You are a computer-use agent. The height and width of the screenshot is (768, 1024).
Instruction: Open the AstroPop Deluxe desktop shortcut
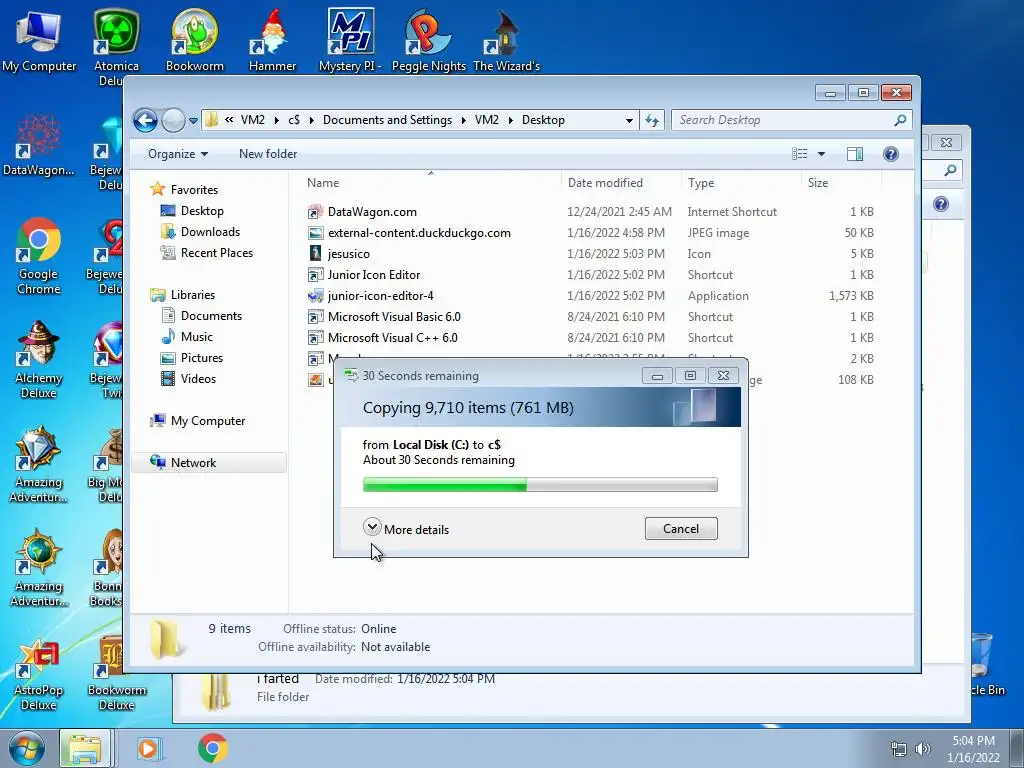click(x=39, y=673)
